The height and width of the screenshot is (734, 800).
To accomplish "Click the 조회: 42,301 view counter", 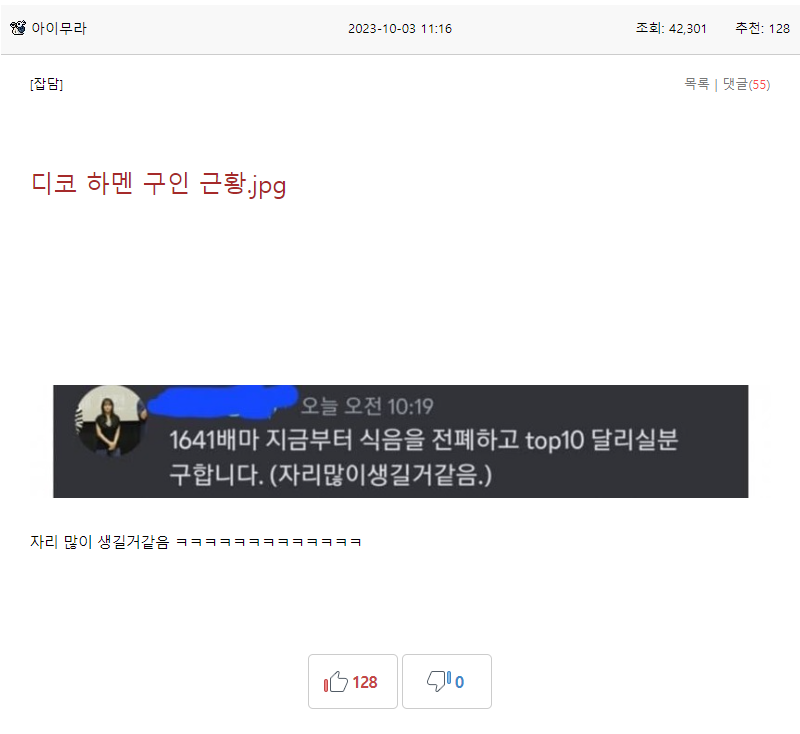I will coord(671,28).
